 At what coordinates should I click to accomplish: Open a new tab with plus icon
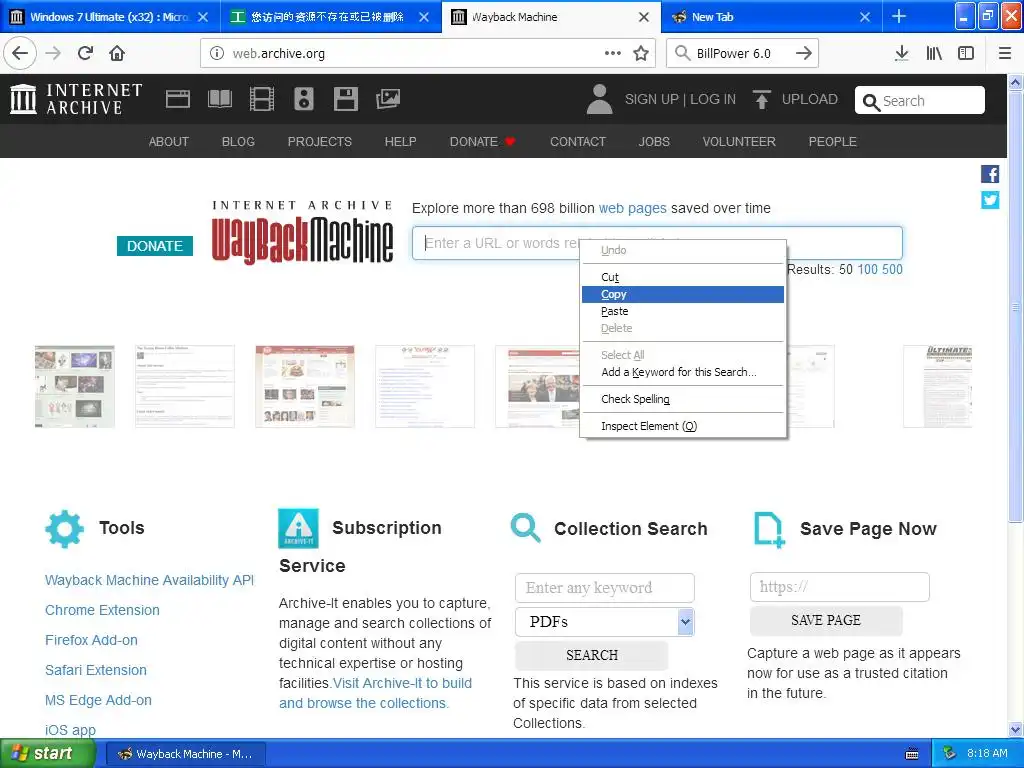pos(899,16)
